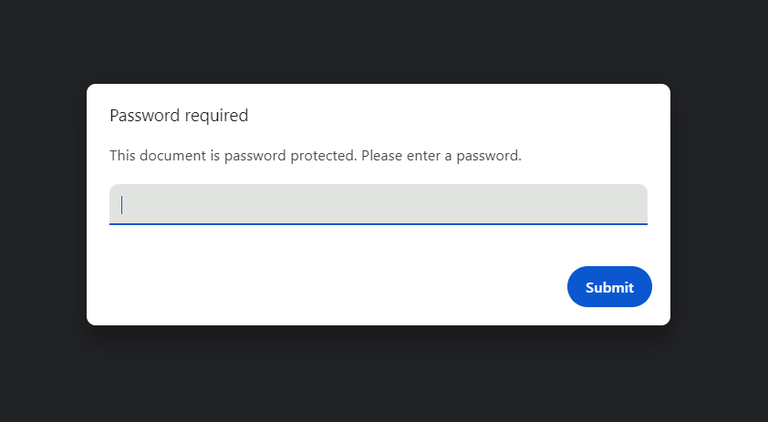
Task: Click the blue underline beneath the password field
Action: (378, 223)
